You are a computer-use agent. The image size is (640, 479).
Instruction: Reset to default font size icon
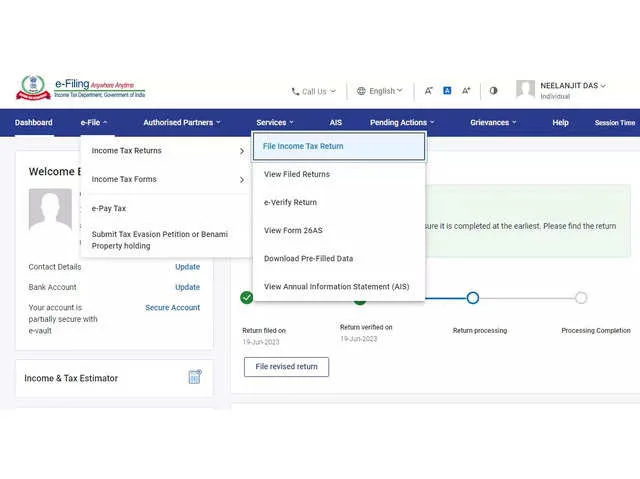pyautogui.click(x=447, y=91)
